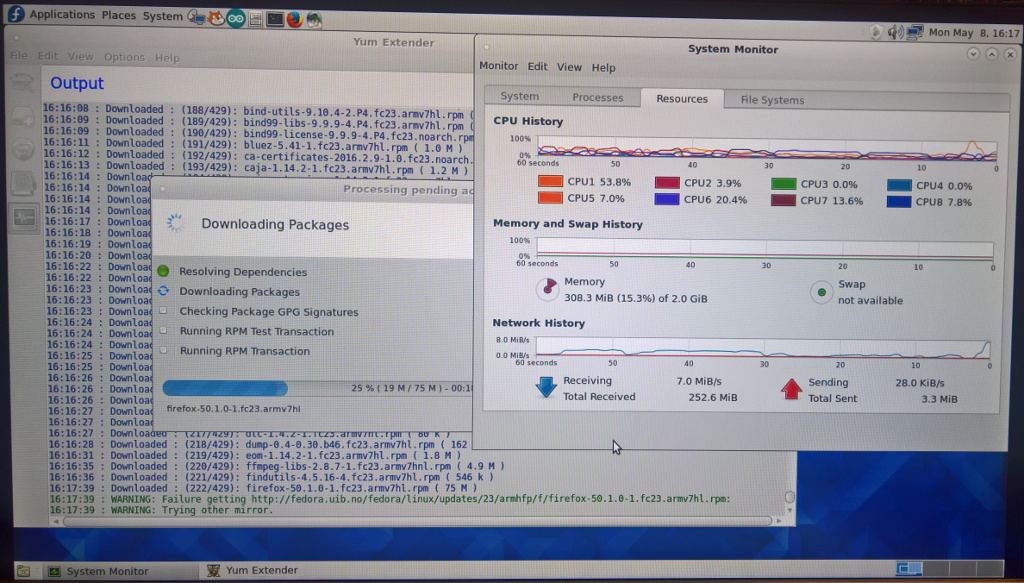Switch to the Processes tab
This screenshot has height=583, width=1024.
pos(598,97)
